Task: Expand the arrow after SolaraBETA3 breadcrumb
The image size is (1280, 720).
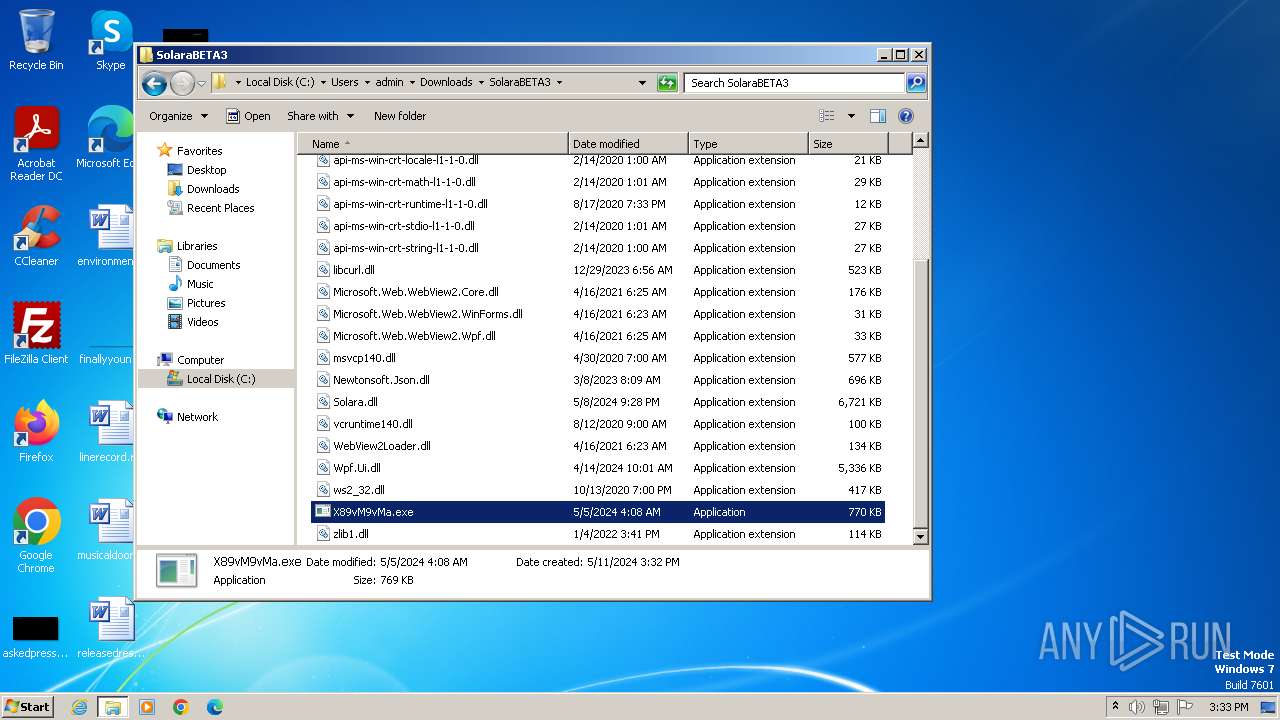Action: pos(559,83)
